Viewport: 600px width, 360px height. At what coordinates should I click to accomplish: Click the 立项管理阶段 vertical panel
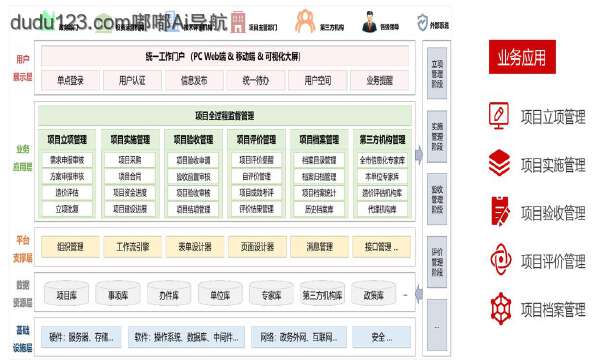point(437,73)
